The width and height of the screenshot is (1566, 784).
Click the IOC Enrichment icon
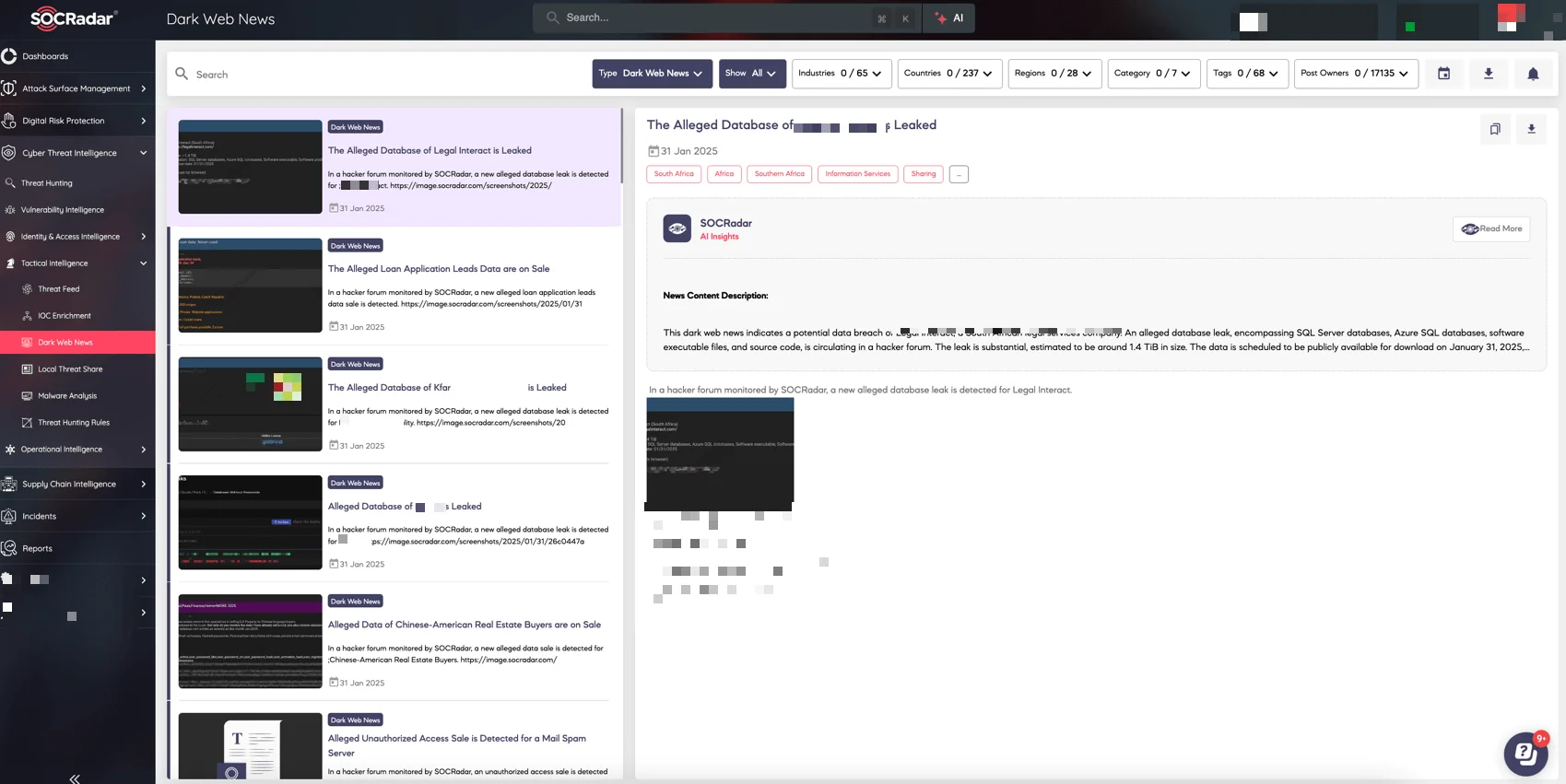[28, 315]
